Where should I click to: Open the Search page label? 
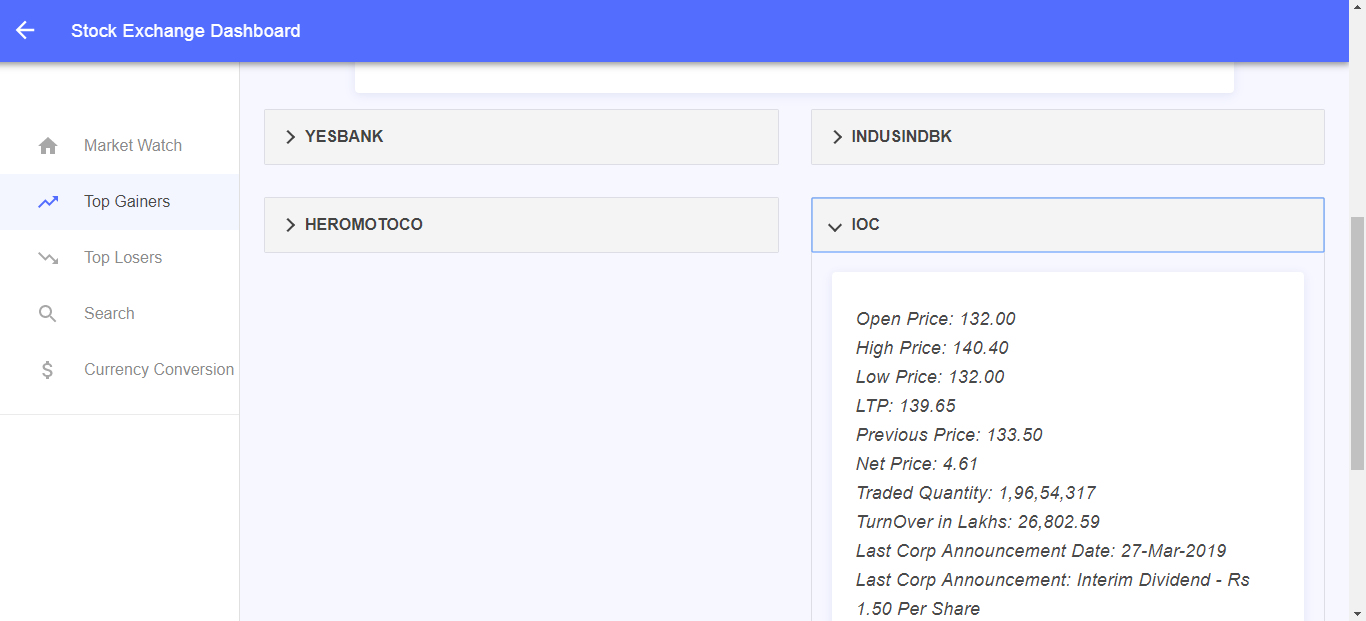coord(109,314)
